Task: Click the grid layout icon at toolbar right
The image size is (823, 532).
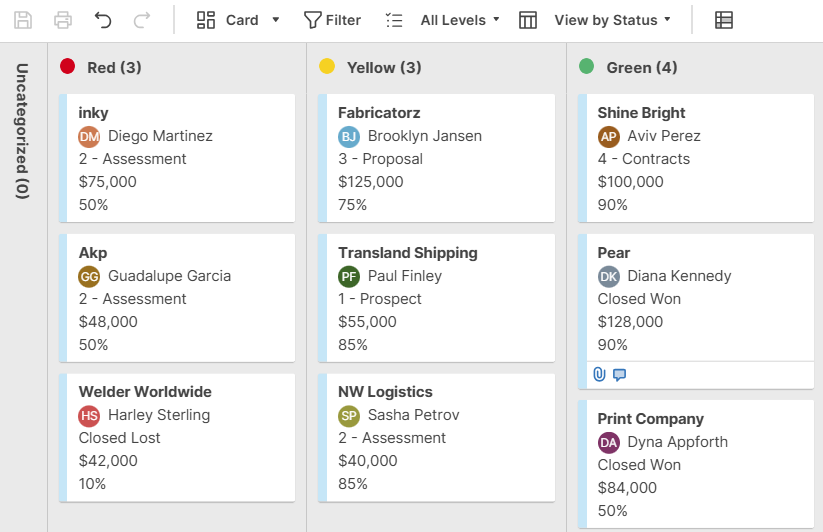Action: click(724, 20)
